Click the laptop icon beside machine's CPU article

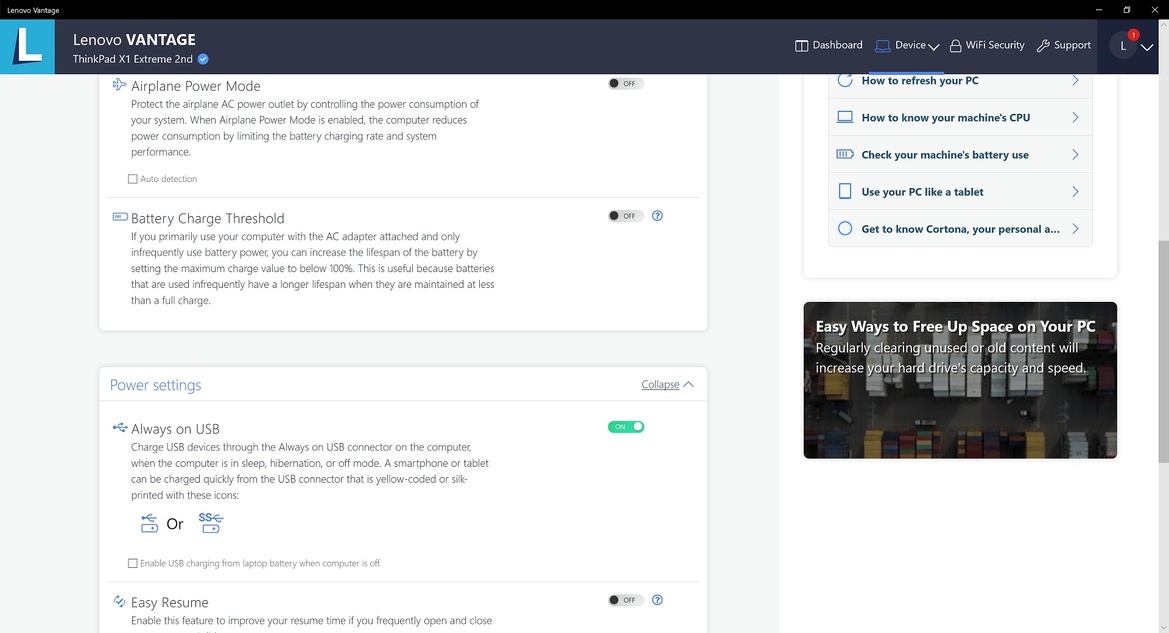click(845, 117)
